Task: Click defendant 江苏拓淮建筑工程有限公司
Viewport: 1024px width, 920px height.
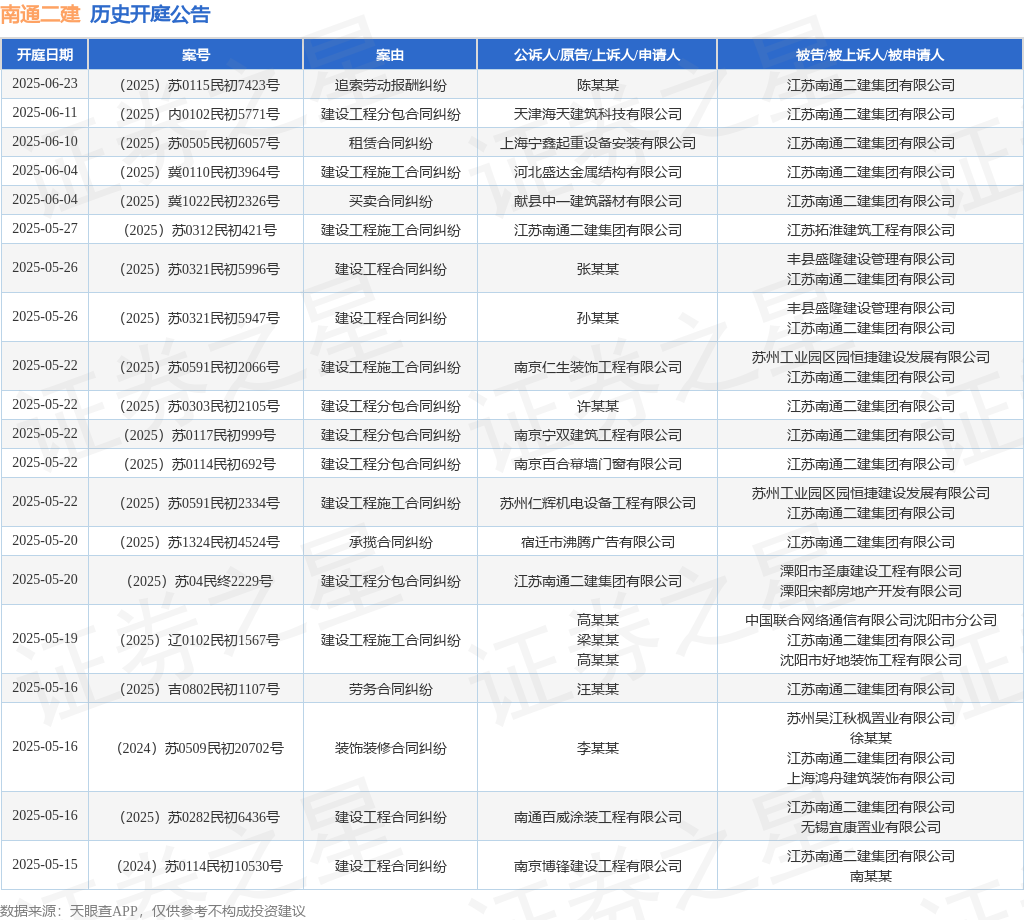Action: click(x=871, y=230)
